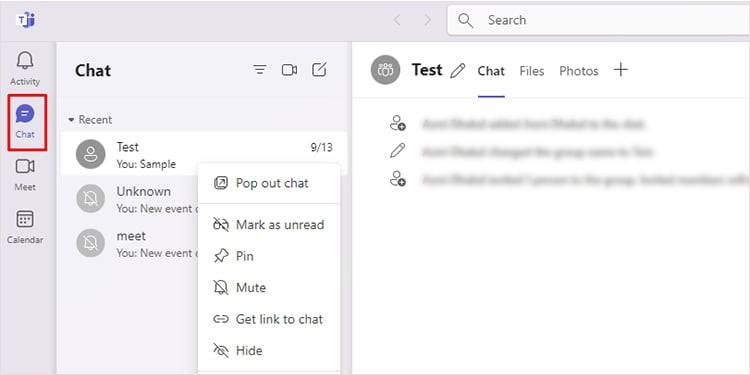Open the Activity bell in the sidebar
Viewport: 750px width, 375px height.
(25, 69)
